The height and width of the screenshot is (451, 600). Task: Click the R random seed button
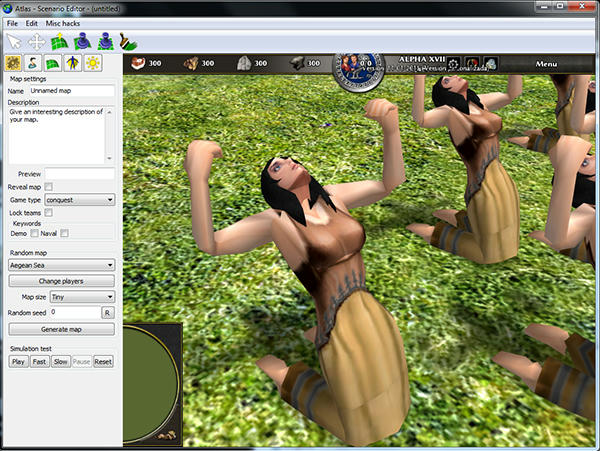[108, 313]
